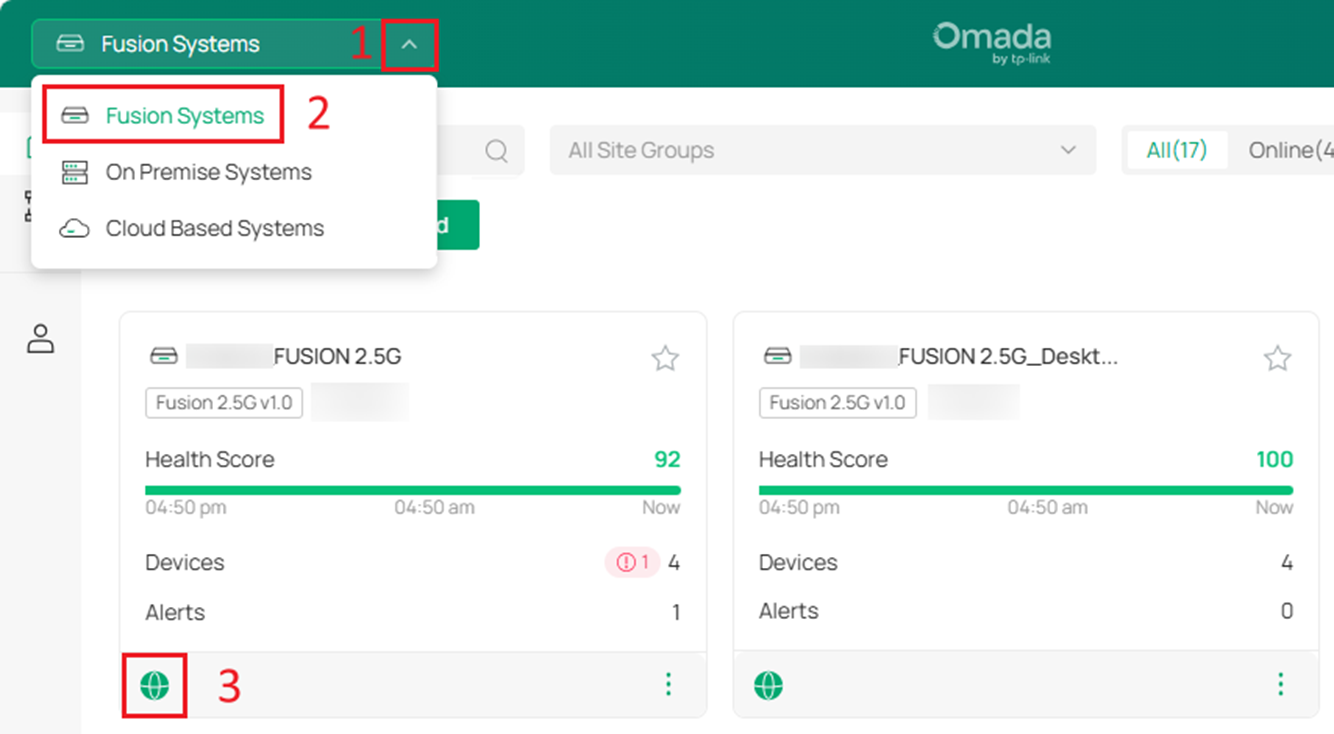Screen dimensions: 1334x734
Task: Click the health score value "100"
Action: (x=1274, y=459)
